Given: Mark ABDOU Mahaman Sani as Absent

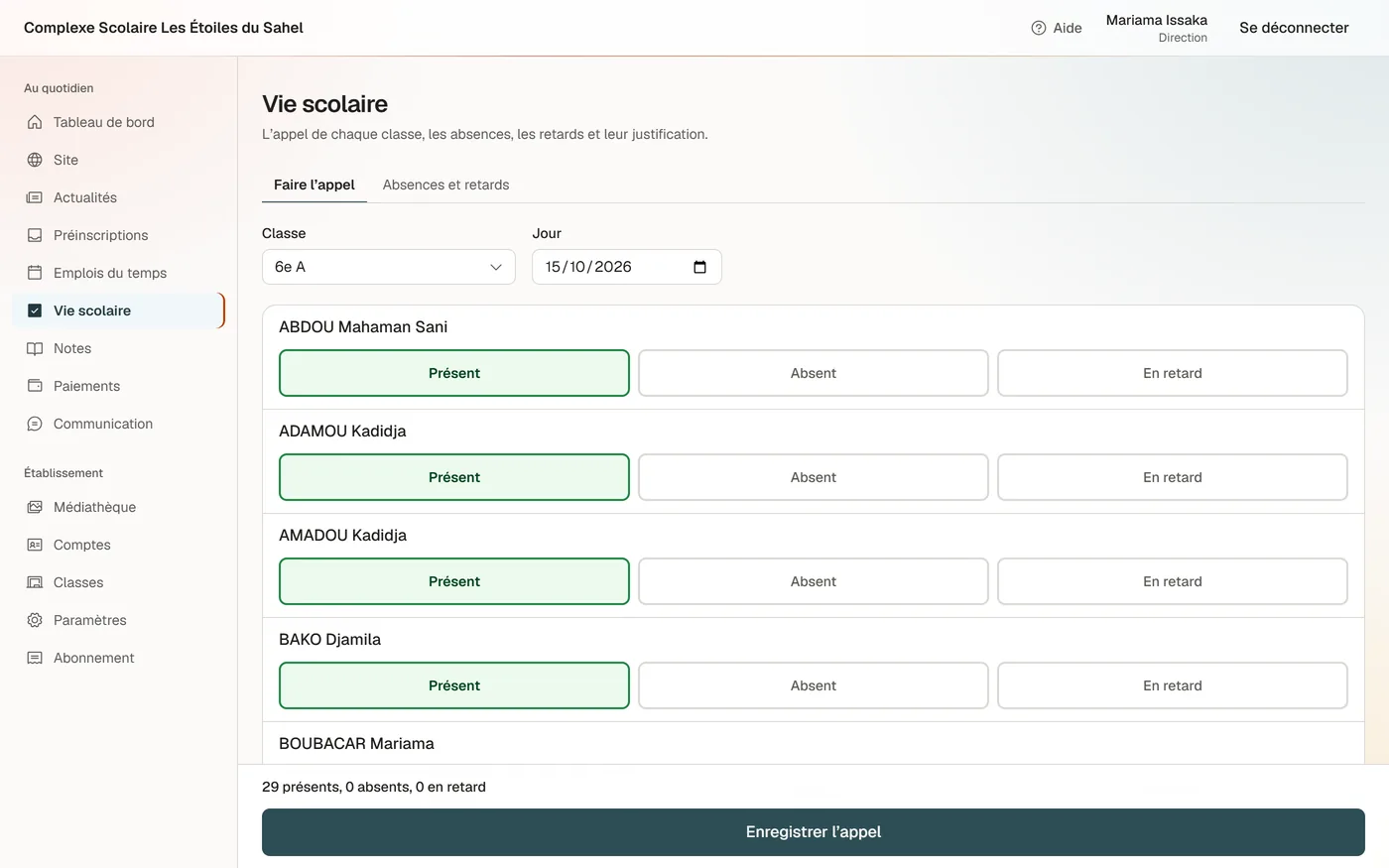Looking at the screenshot, I should pyautogui.click(x=814, y=373).
